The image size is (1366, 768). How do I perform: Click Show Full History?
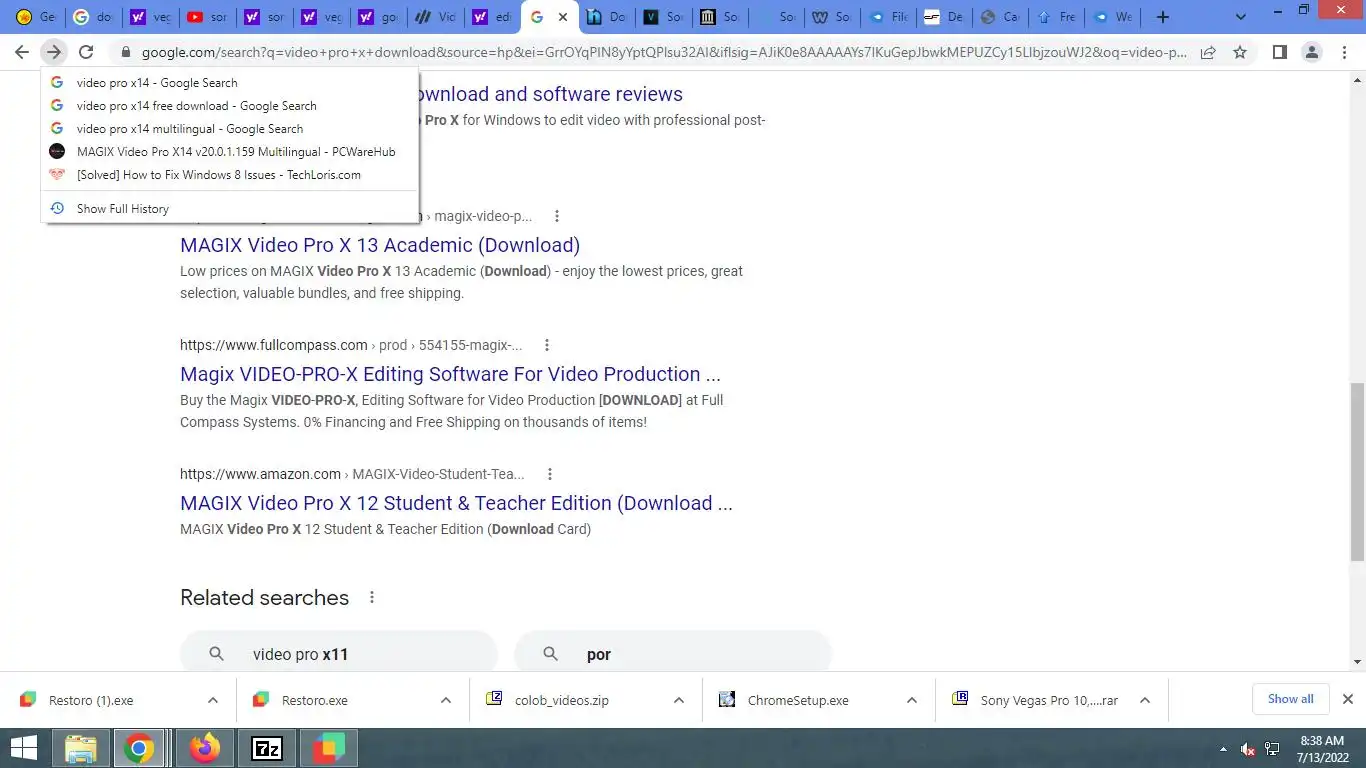pos(229,209)
